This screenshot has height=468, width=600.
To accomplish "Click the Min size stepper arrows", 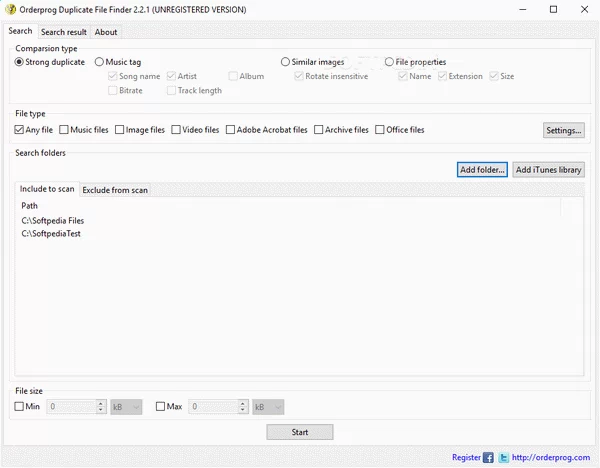I will click(101, 407).
